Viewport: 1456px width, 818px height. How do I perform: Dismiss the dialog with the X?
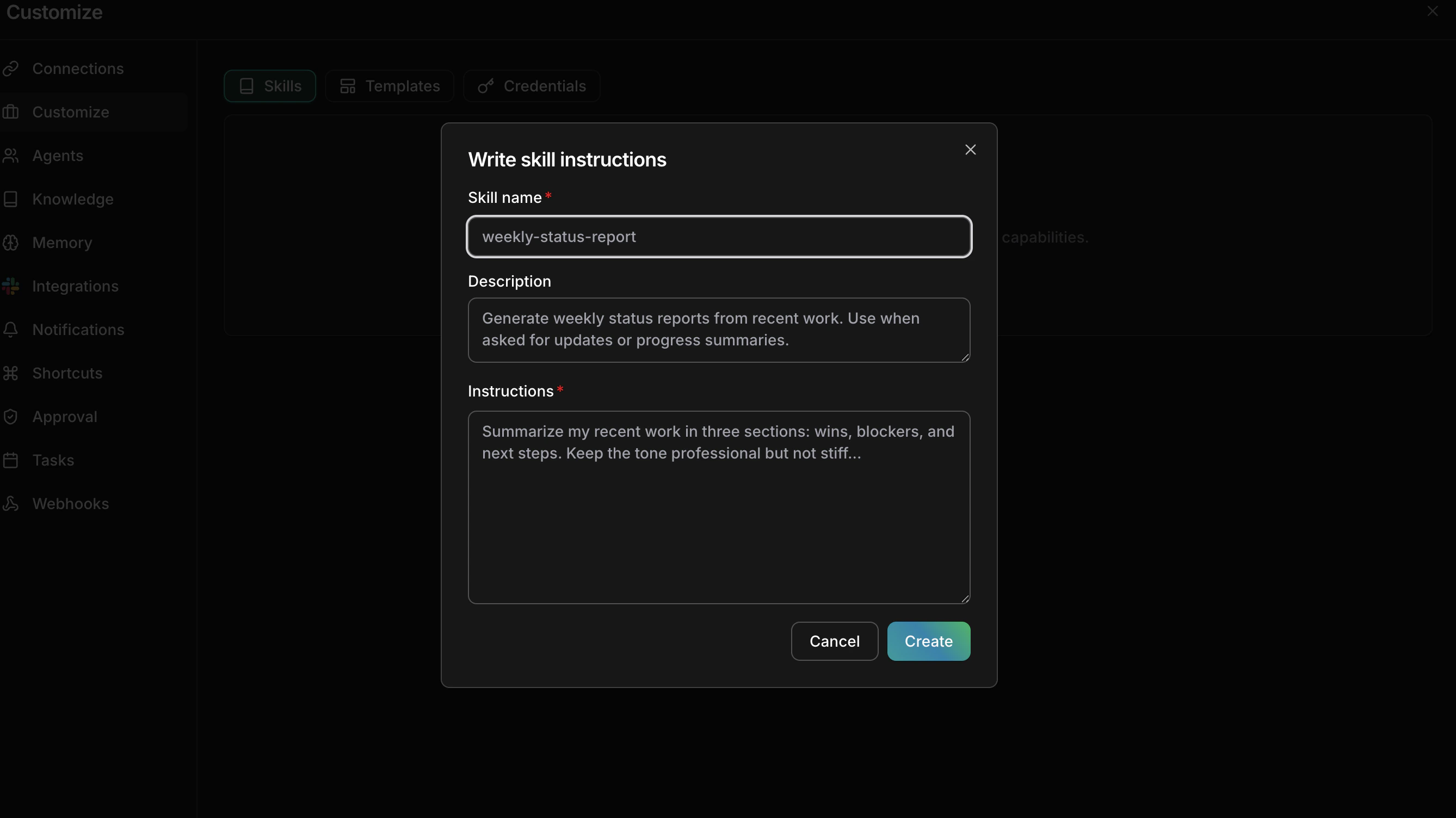click(971, 149)
